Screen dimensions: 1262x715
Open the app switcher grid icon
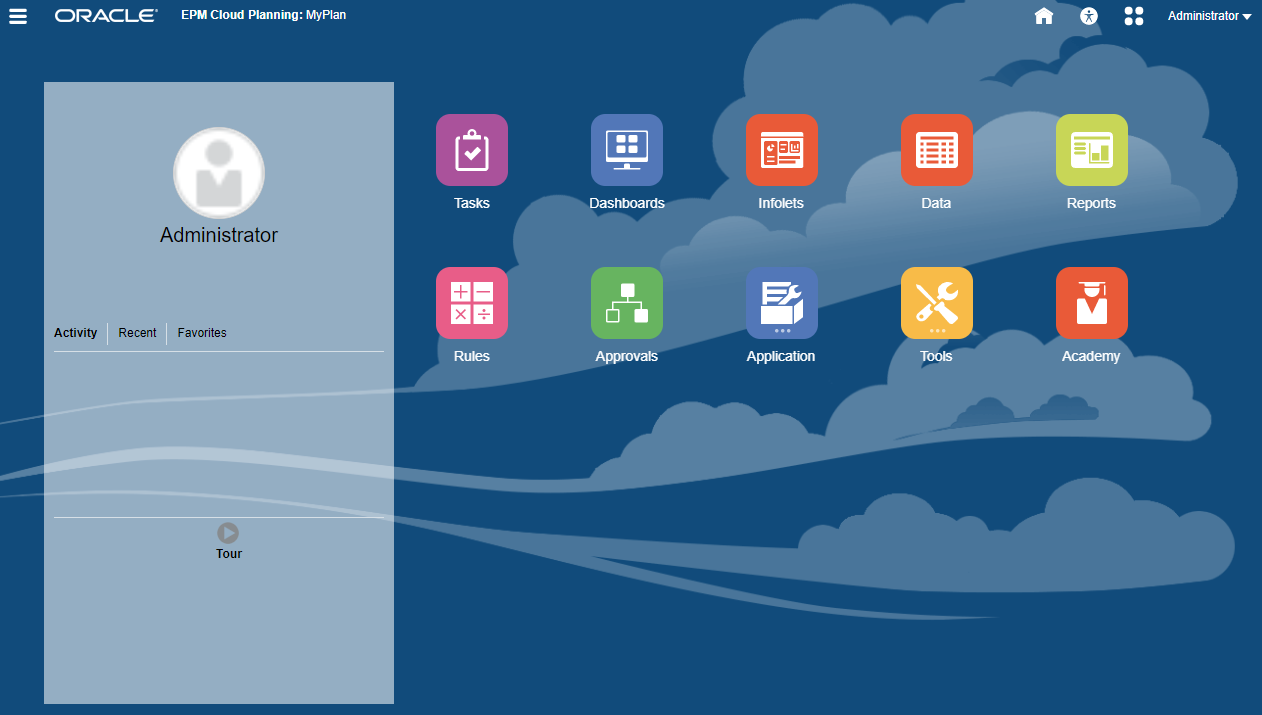1133,16
